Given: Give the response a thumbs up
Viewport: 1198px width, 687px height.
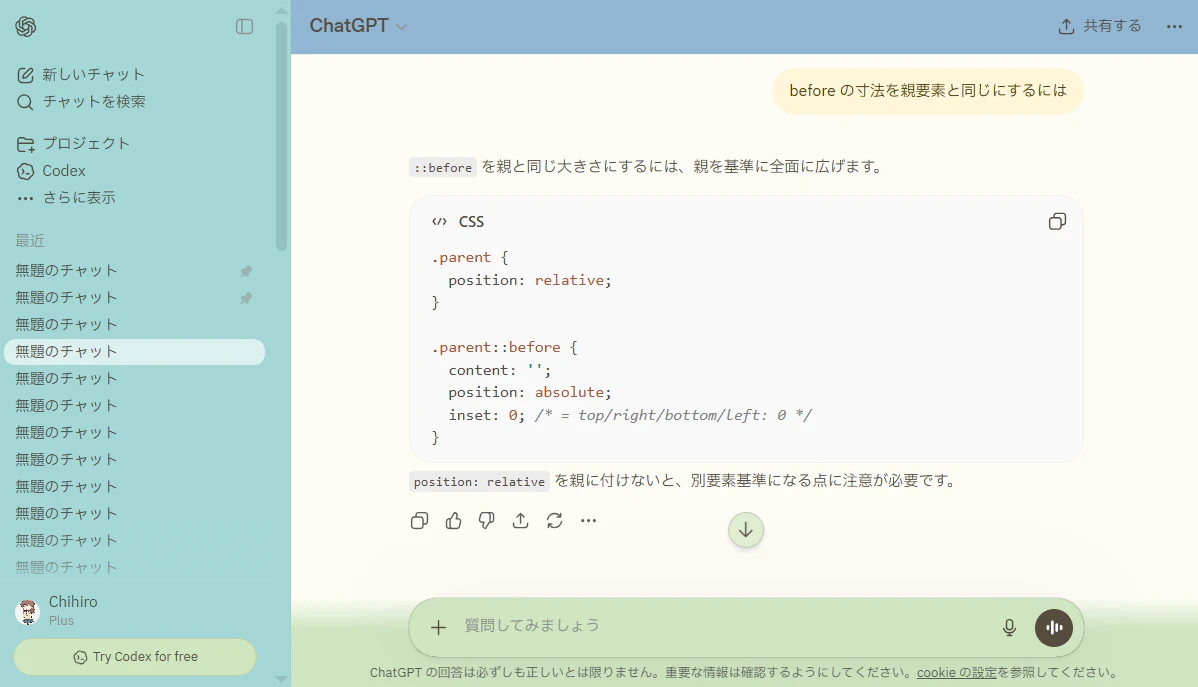Looking at the screenshot, I should point(453,521).
